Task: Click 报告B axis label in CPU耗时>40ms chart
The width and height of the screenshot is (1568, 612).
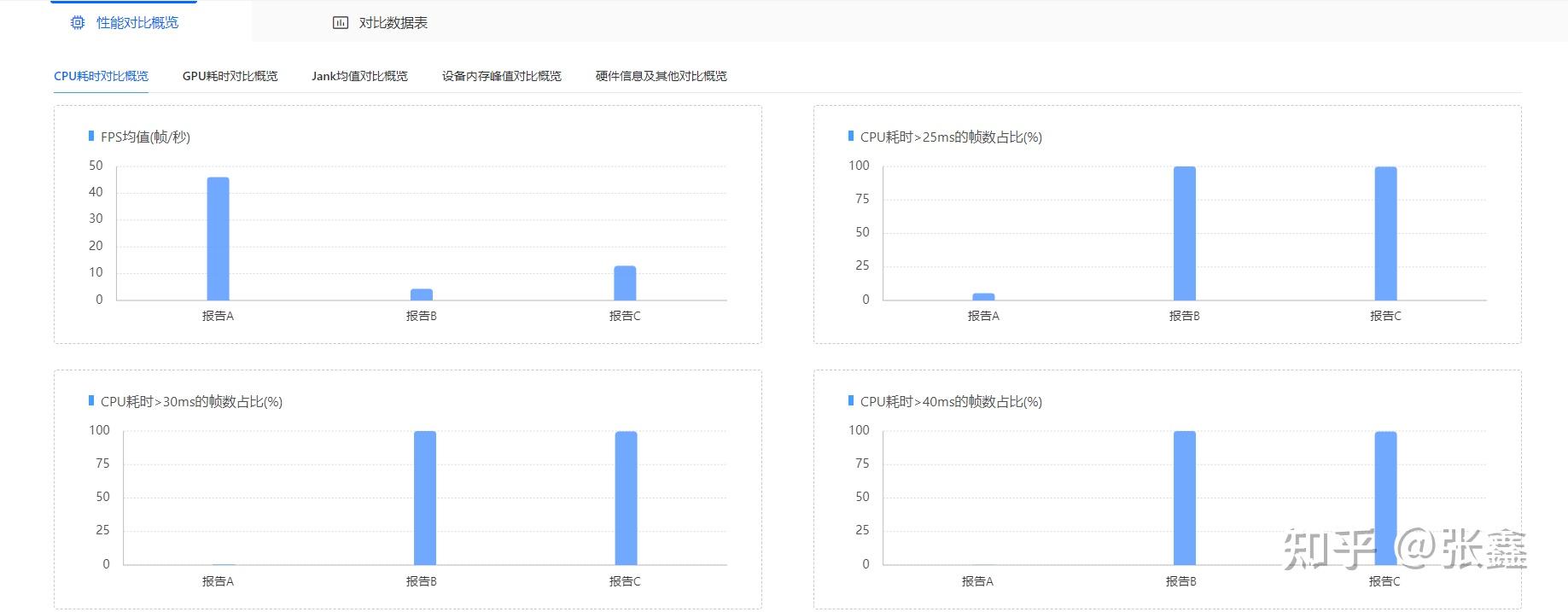Action: 1181,581
